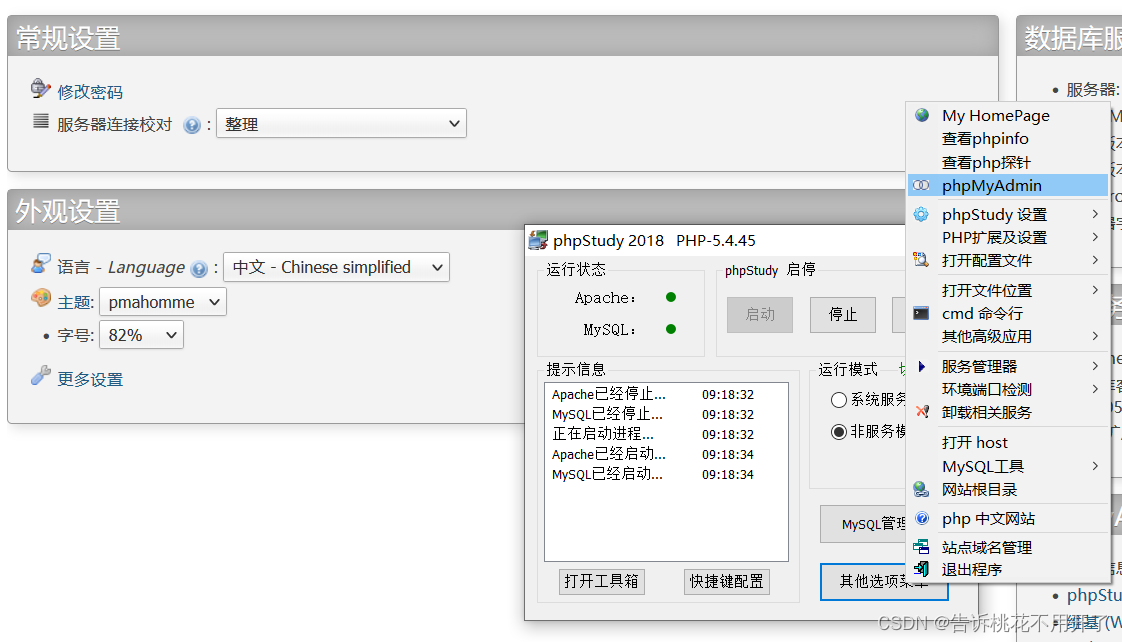The width and height of the screenshot is (1122, 642).
Task: Click the list icon beside 服务器连接校对
Action: coord(41,121)
